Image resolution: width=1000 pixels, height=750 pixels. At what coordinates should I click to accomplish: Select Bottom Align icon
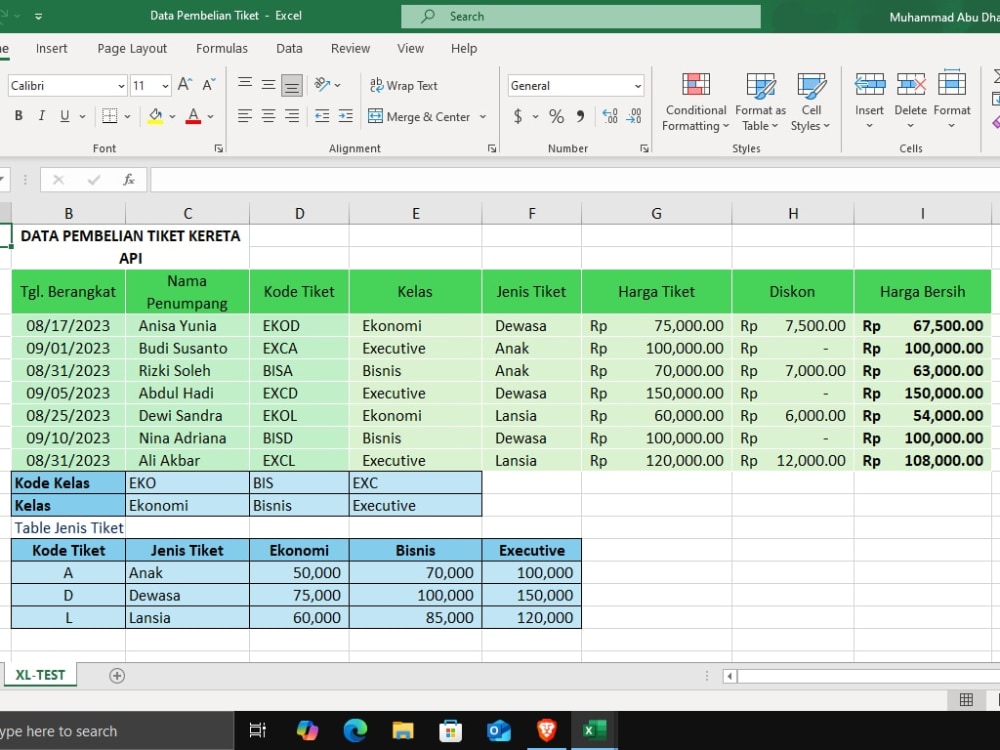click(292, 85)
